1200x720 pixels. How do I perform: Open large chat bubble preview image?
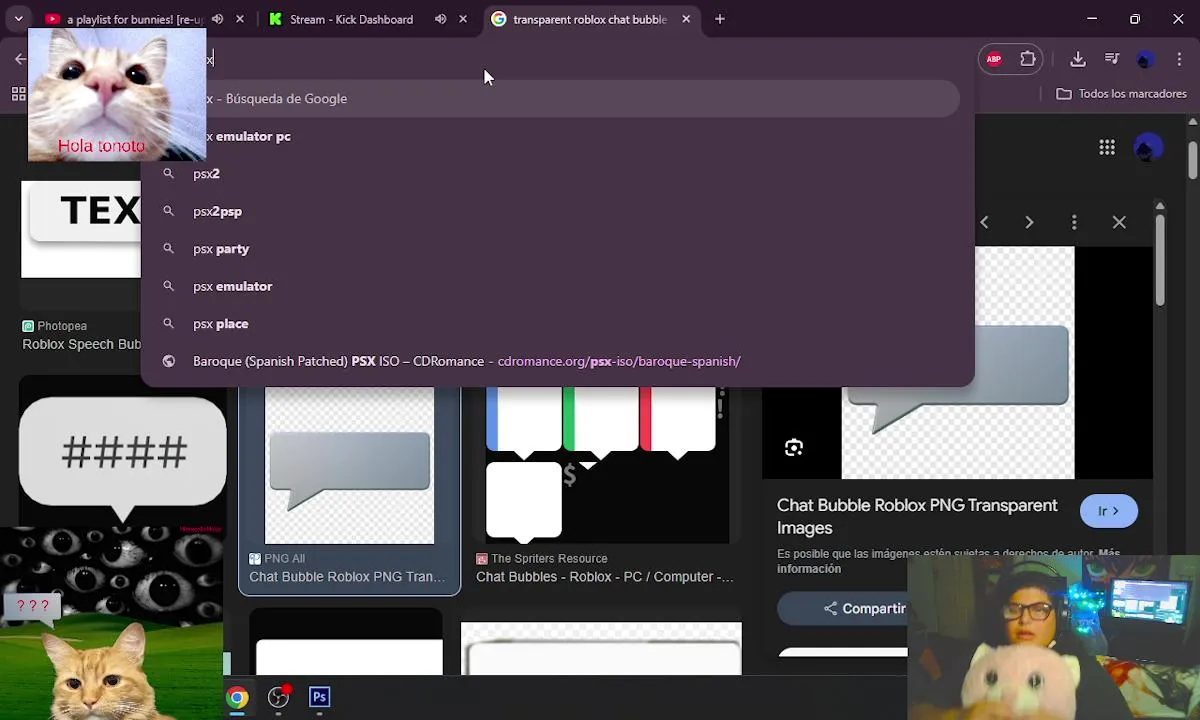point(958,364)
